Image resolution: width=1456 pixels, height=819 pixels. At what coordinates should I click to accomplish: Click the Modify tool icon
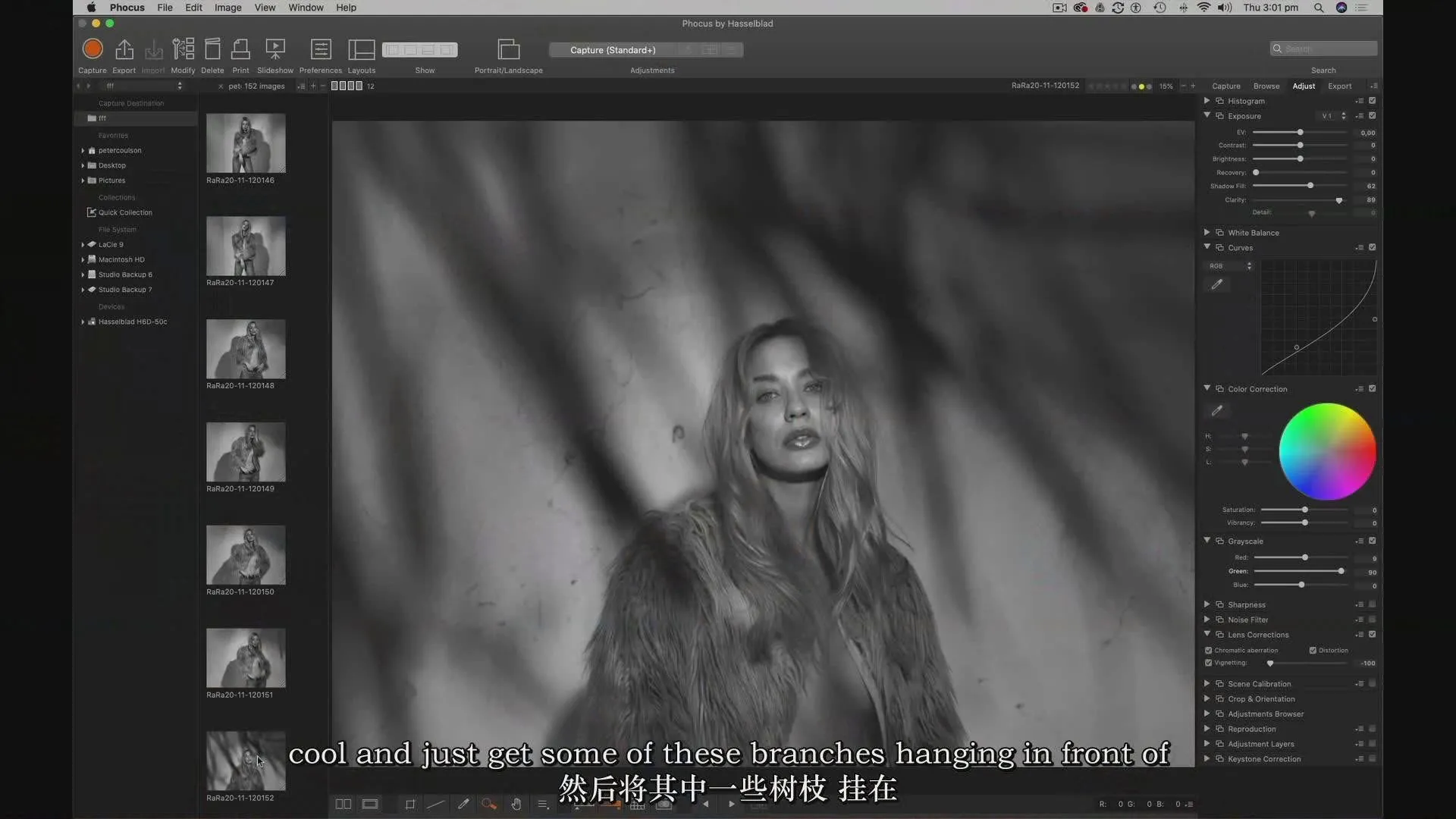pos(183,49)
